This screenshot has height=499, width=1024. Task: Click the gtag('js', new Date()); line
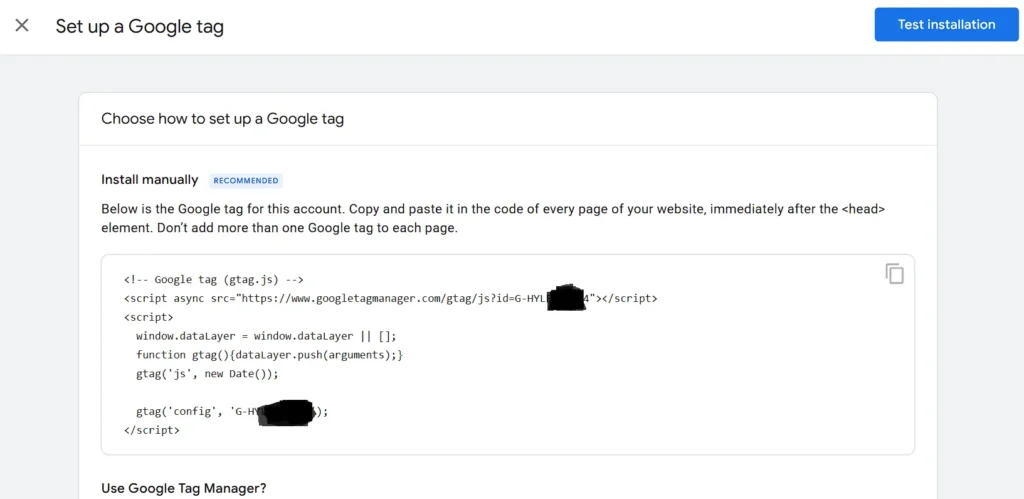207,374
